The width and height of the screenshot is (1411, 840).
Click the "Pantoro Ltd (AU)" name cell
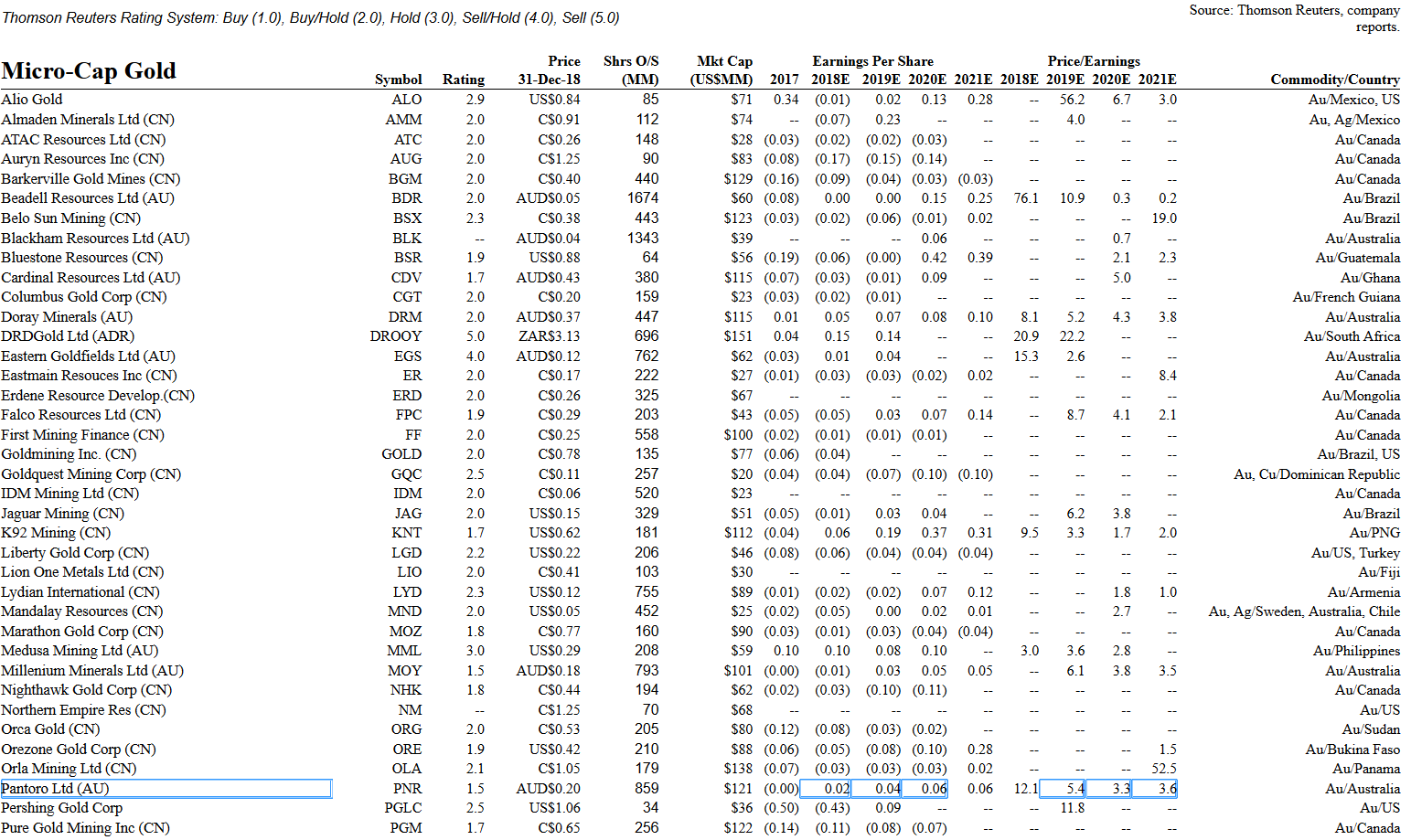(166, 789)
